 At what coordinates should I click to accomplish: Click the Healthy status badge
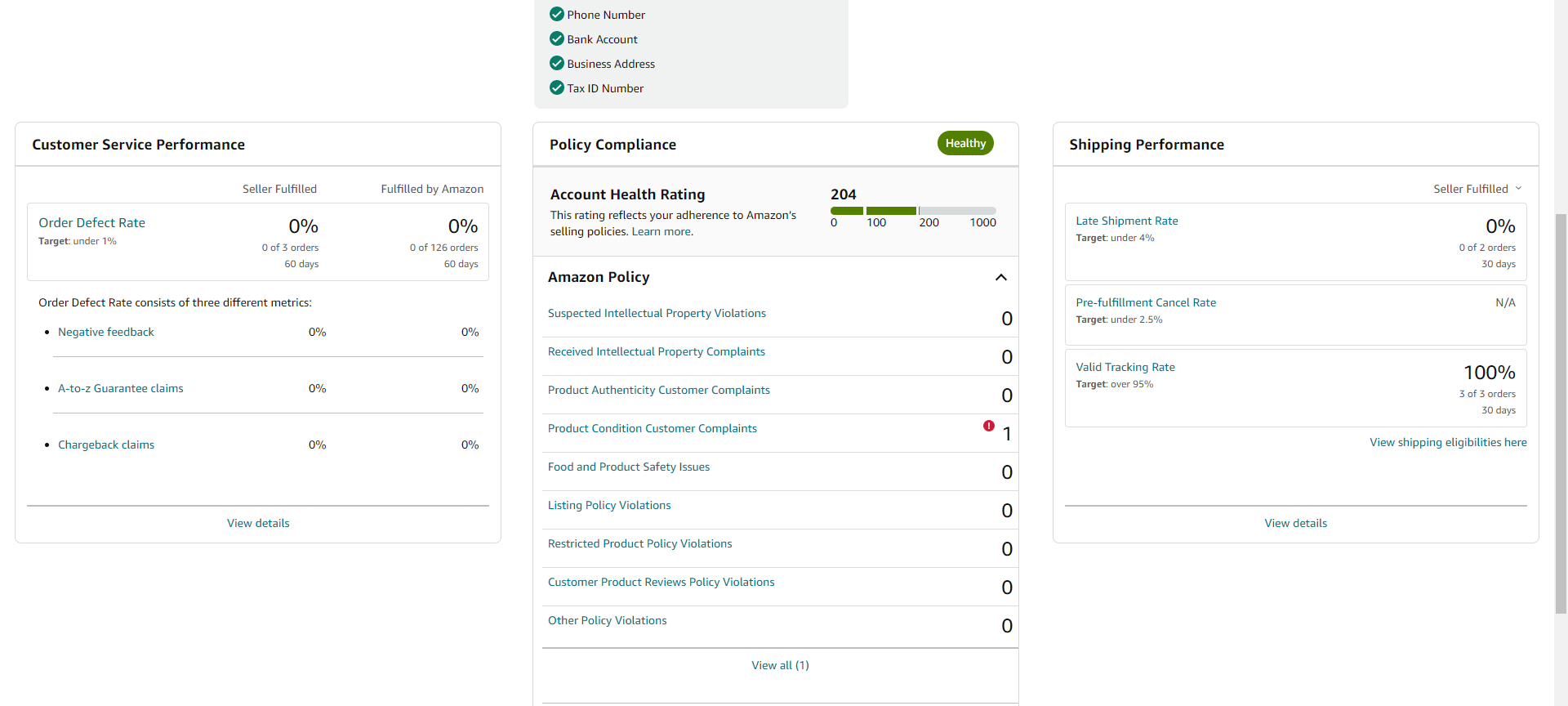(x=965, y=143)
